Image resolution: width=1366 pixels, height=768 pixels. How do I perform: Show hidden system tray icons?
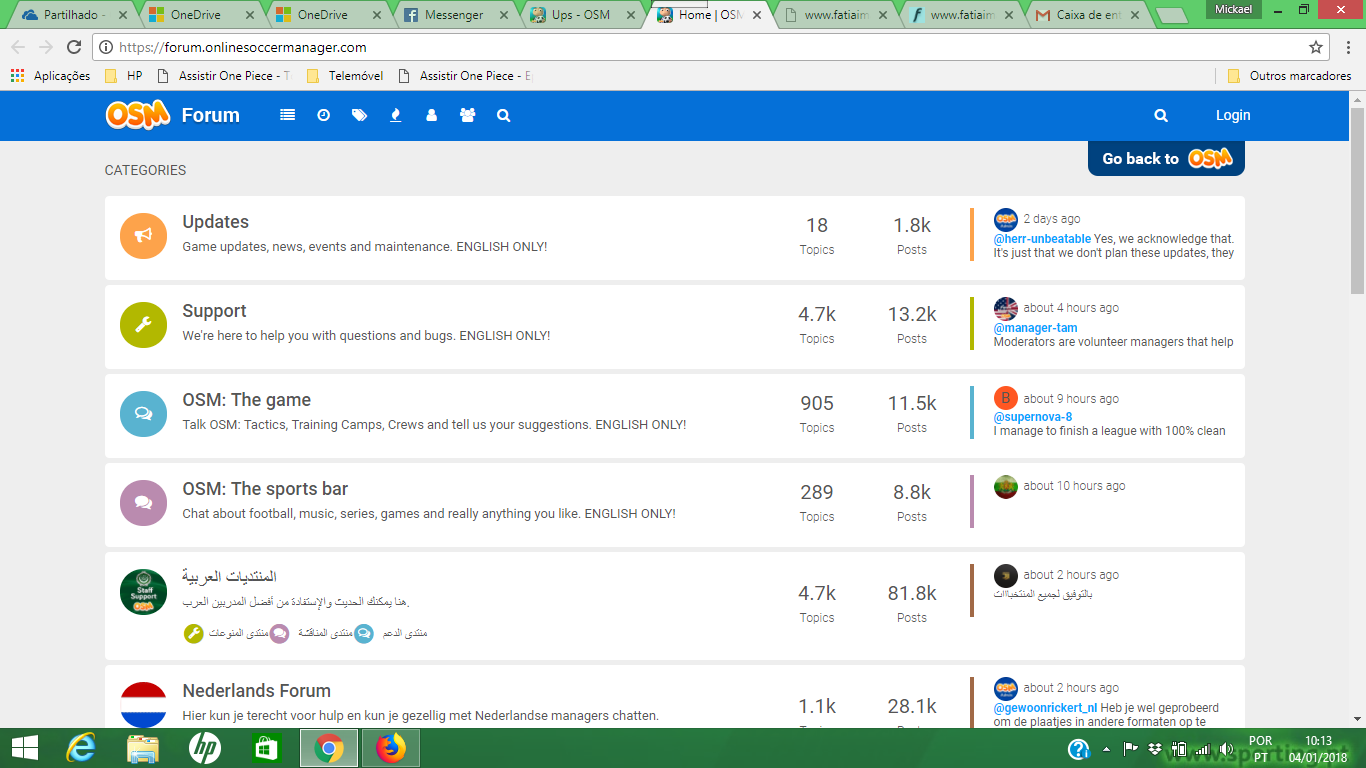(1107, 749)
